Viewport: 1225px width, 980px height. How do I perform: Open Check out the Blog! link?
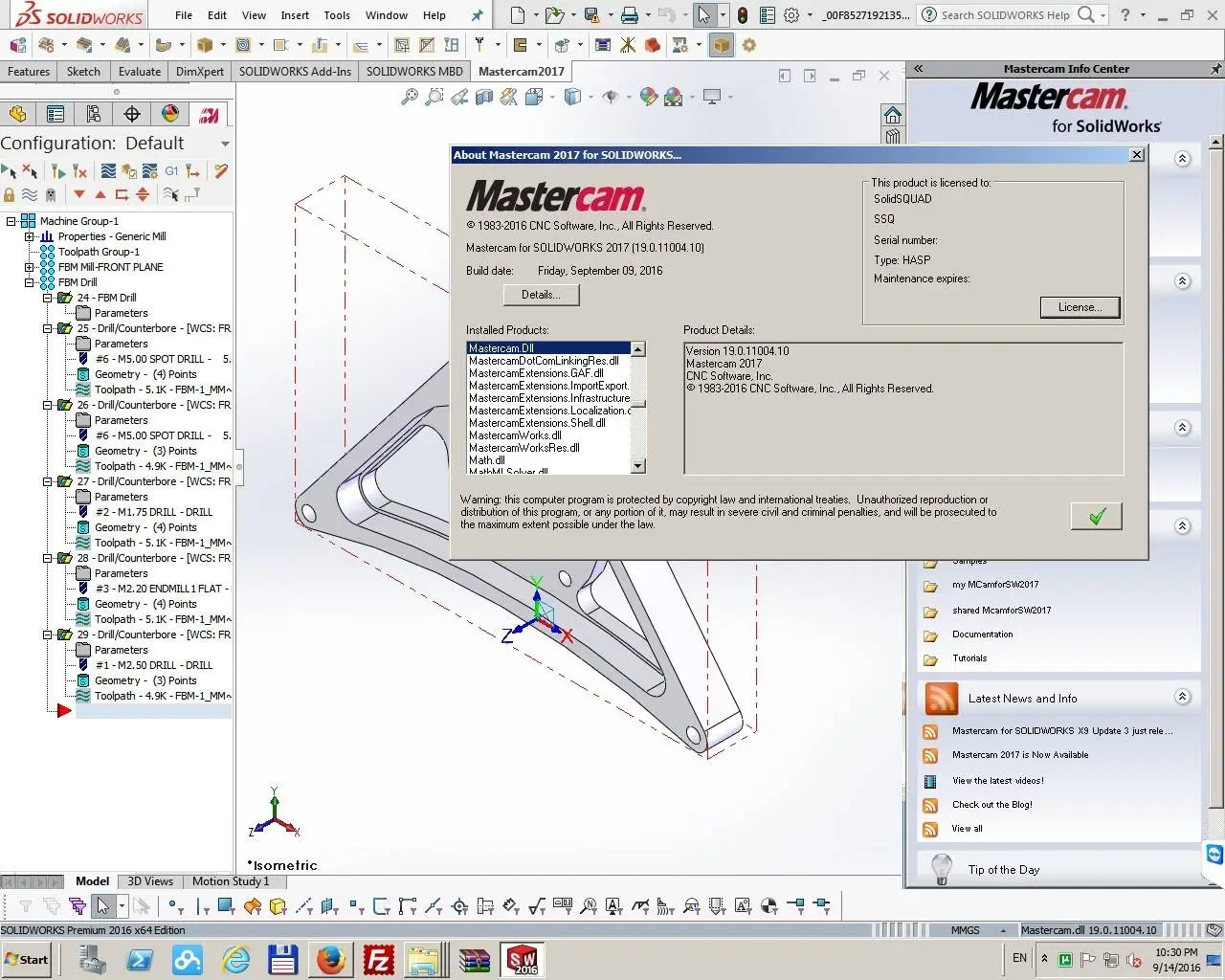991,805
